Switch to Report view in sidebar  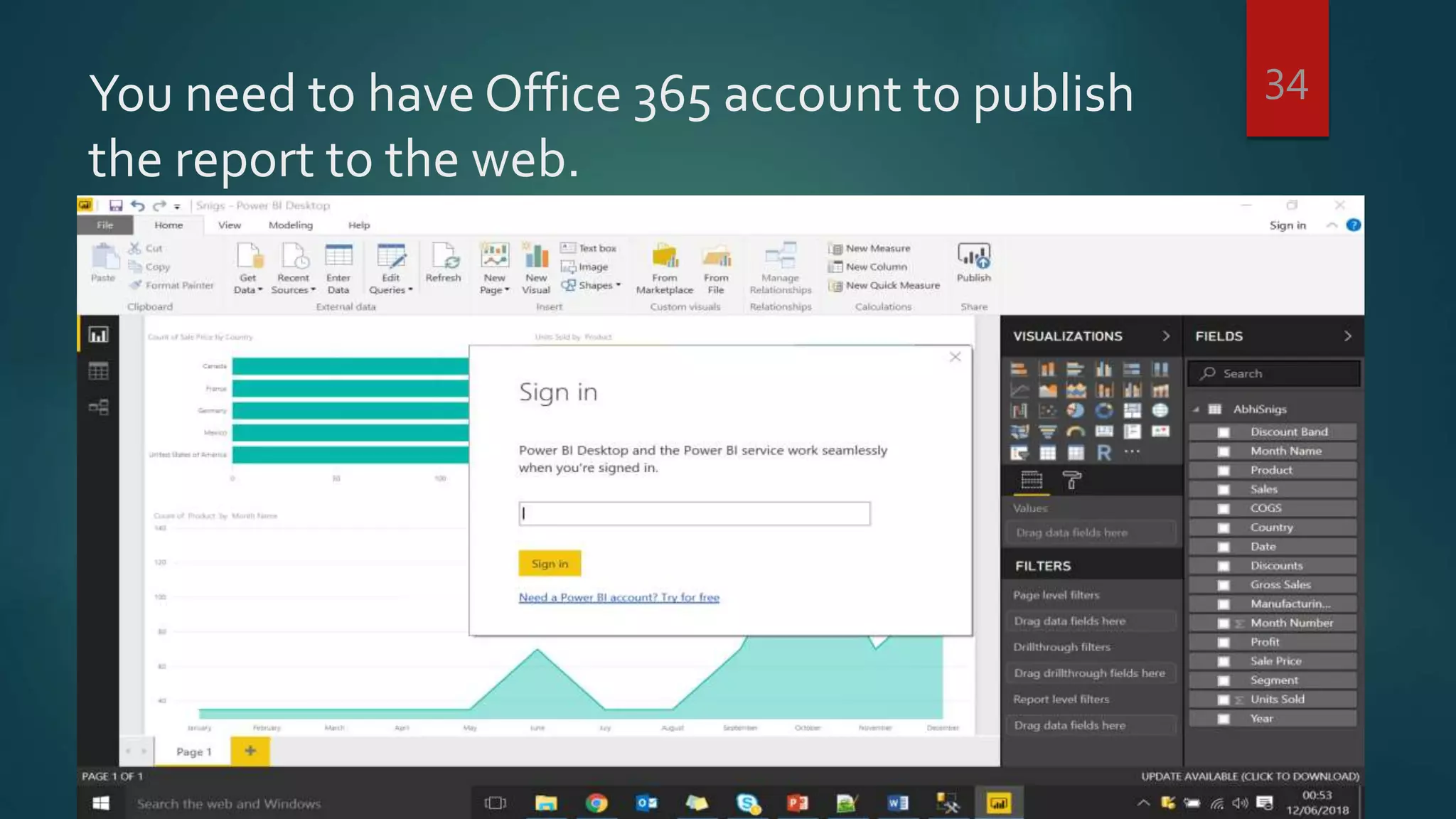click(98, 334)
